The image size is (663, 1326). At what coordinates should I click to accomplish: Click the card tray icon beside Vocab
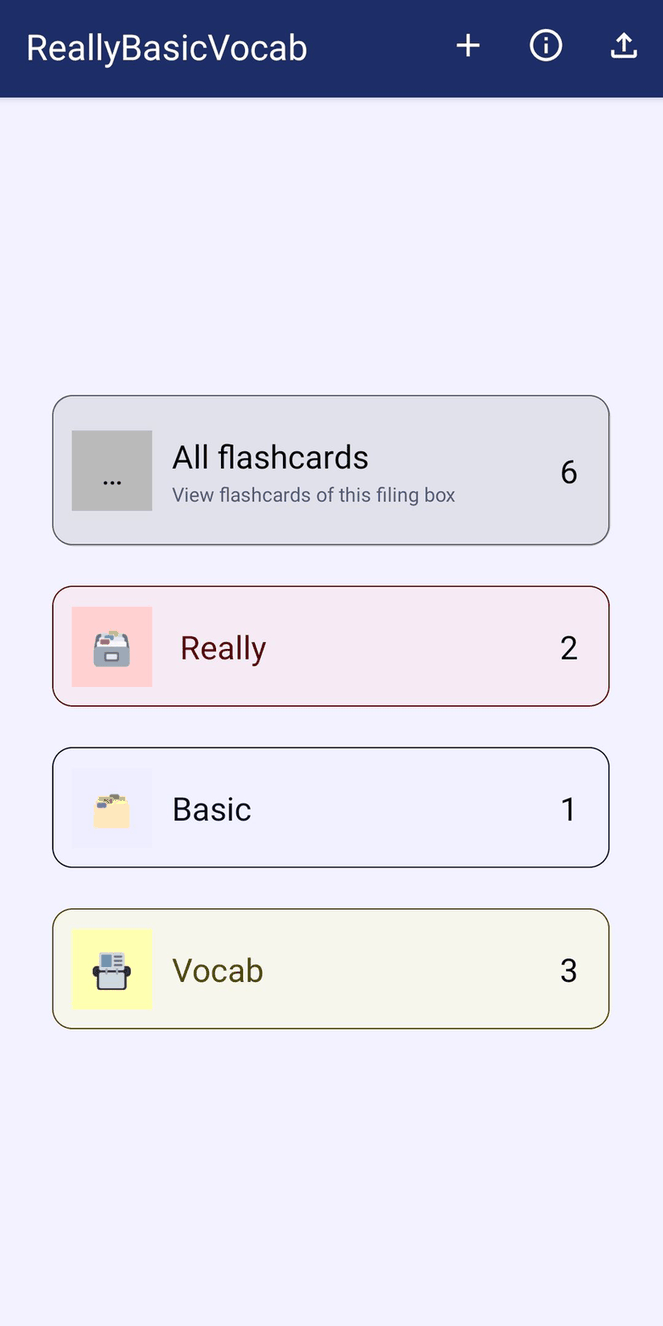pos(111,969)
